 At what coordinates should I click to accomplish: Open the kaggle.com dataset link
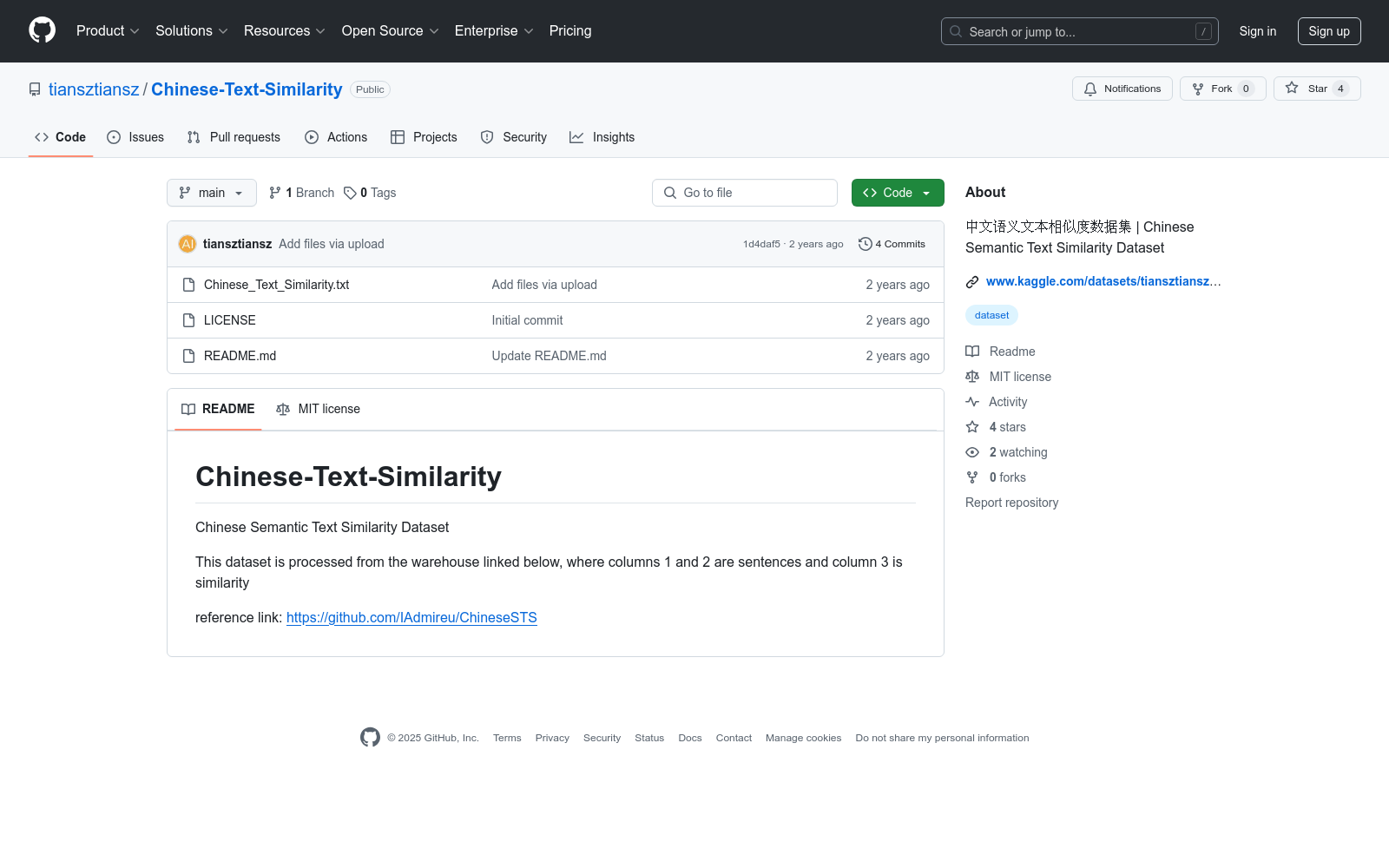coord(1103,281)
